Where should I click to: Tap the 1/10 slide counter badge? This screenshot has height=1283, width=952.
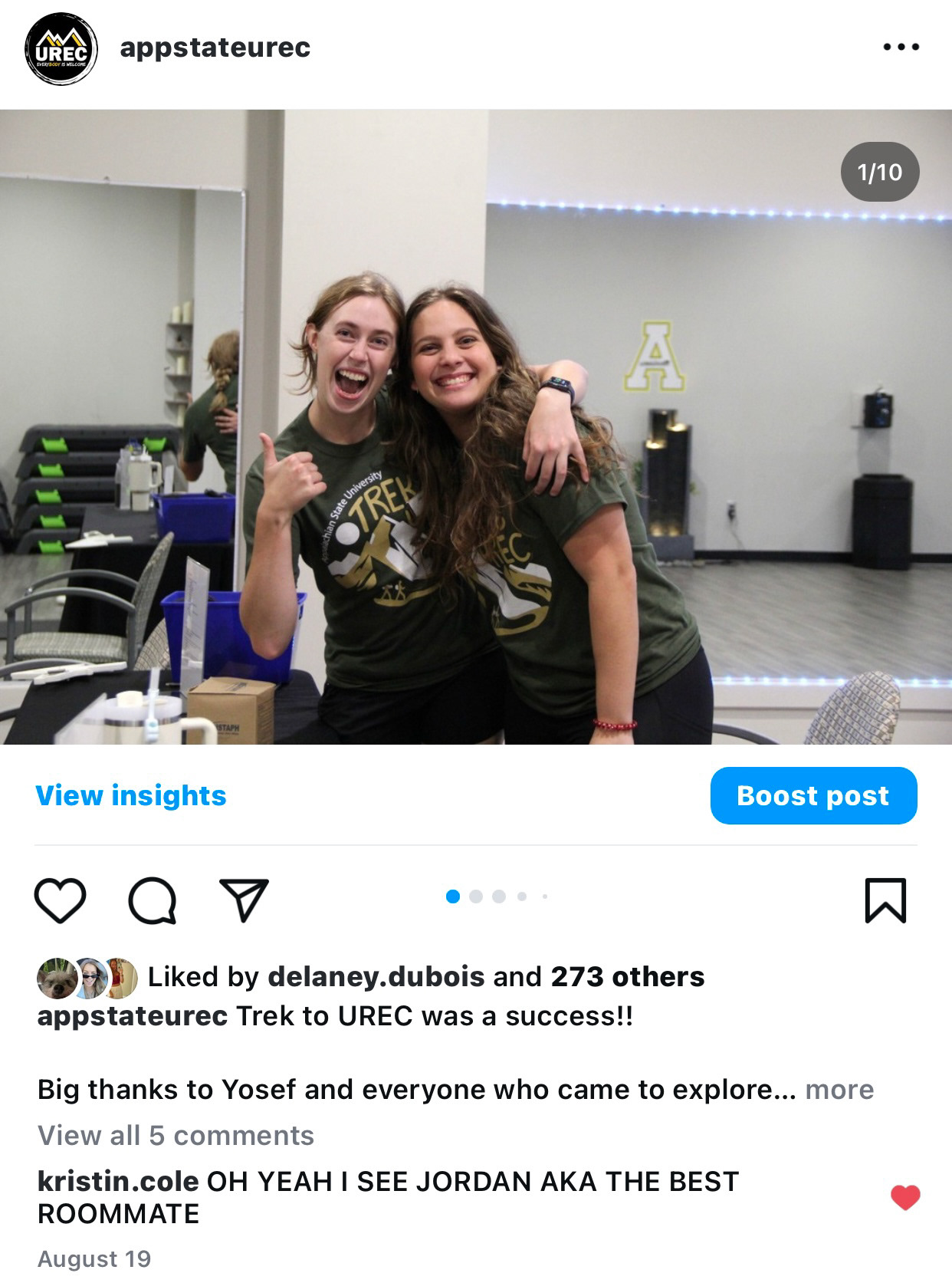point(880,172)
